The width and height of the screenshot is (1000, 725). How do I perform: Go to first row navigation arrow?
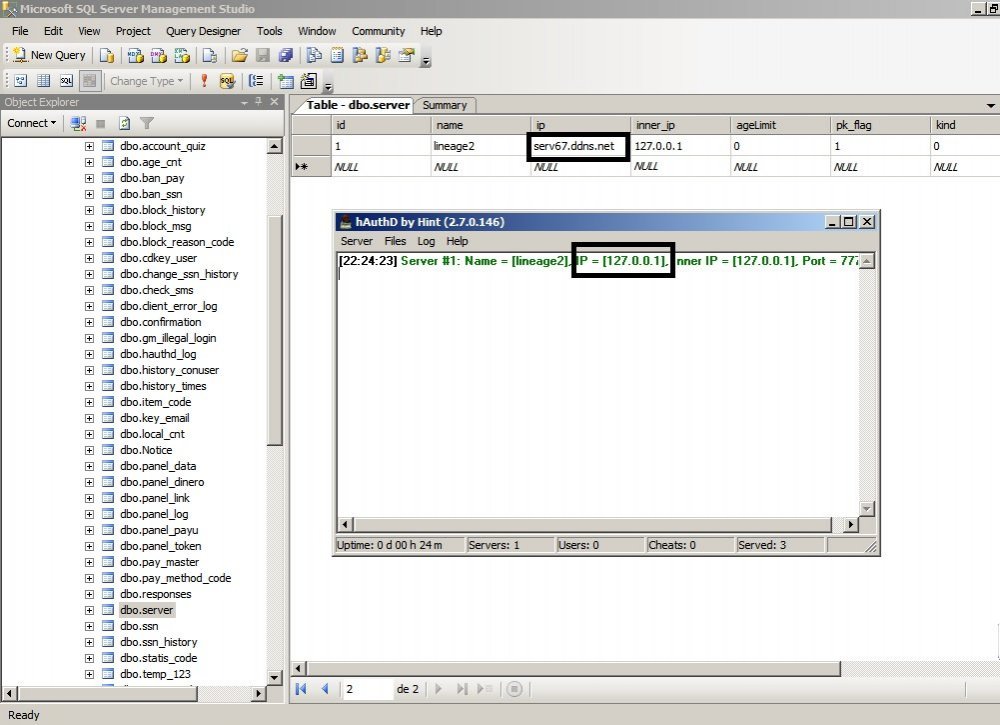(301, 689)
